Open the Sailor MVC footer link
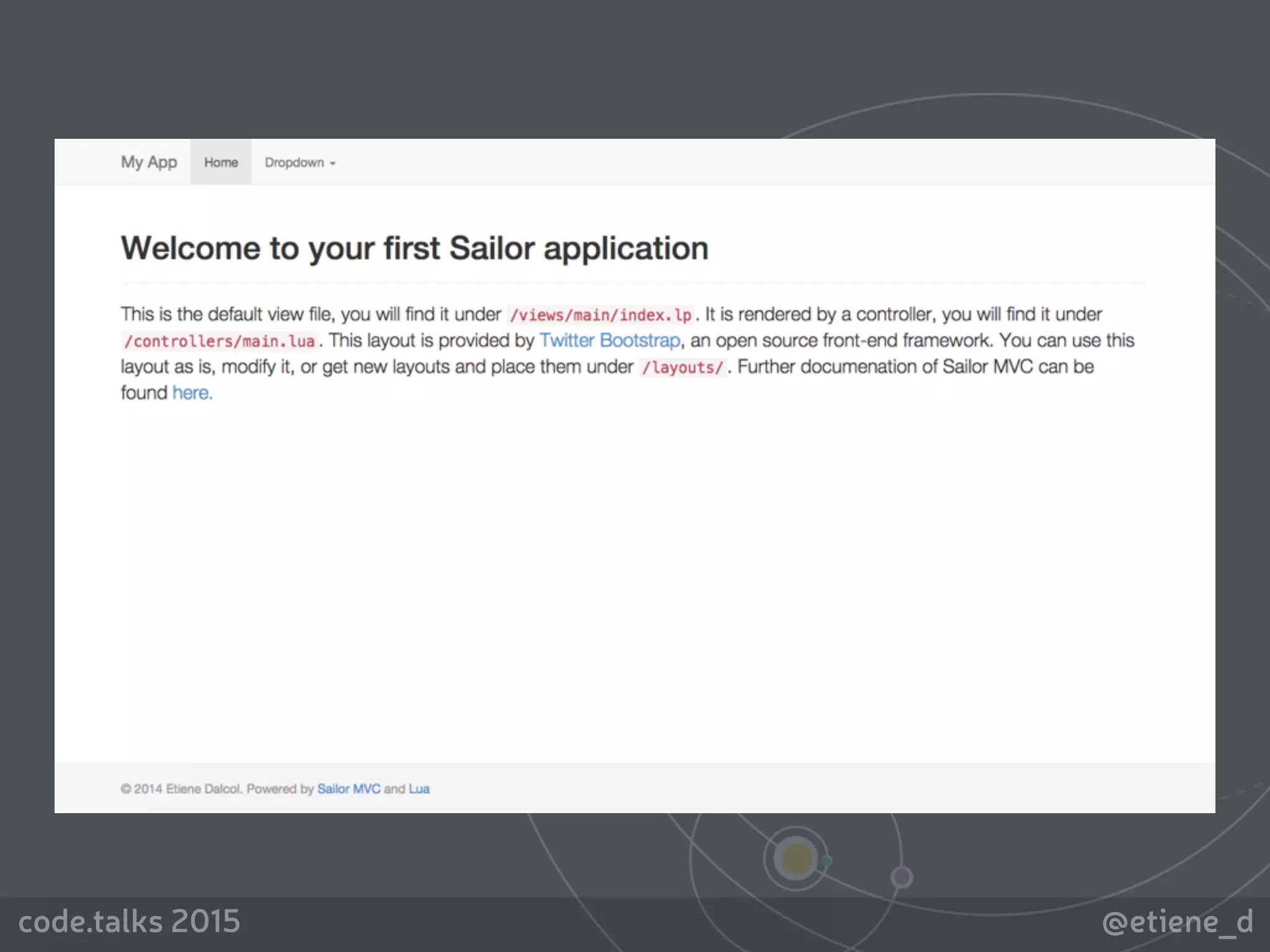The height and width of the screenshot is (952, 1270). click(349, 789)
